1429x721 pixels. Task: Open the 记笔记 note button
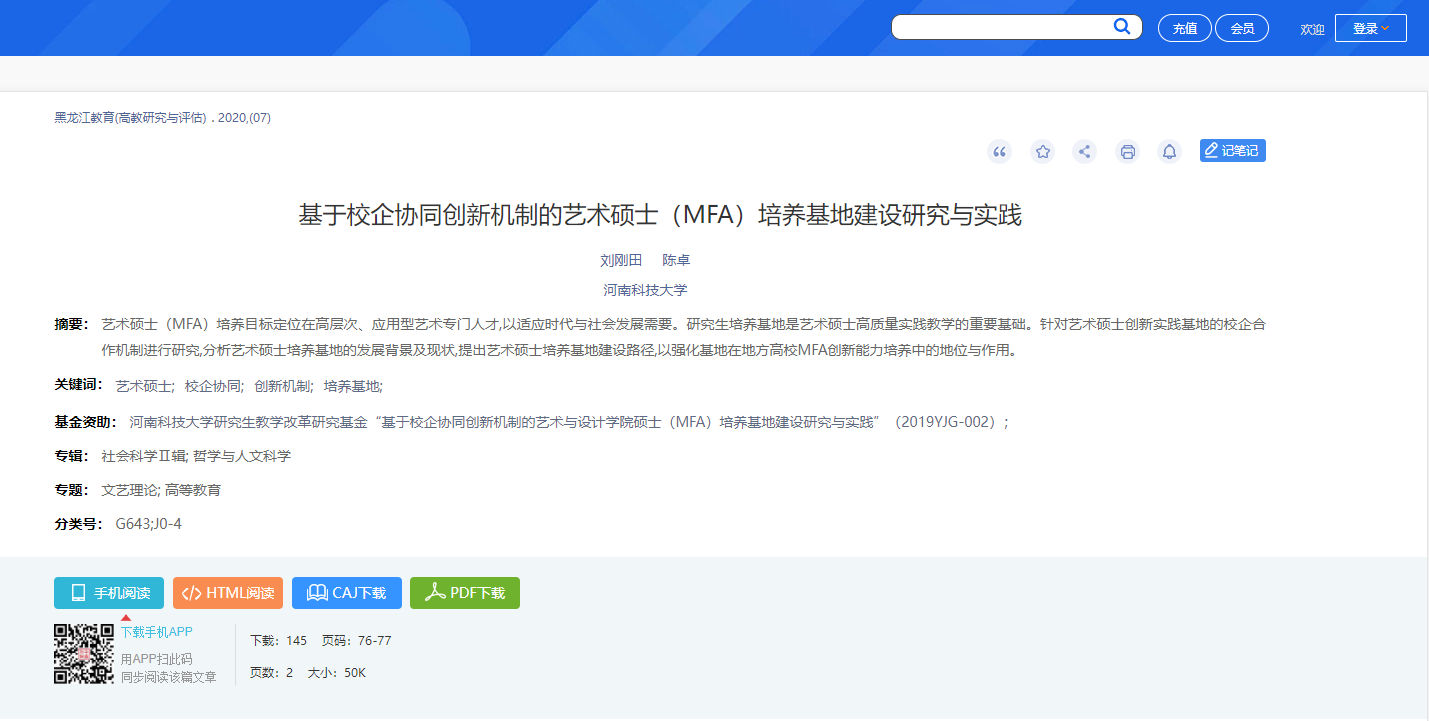pos(1233,150)
